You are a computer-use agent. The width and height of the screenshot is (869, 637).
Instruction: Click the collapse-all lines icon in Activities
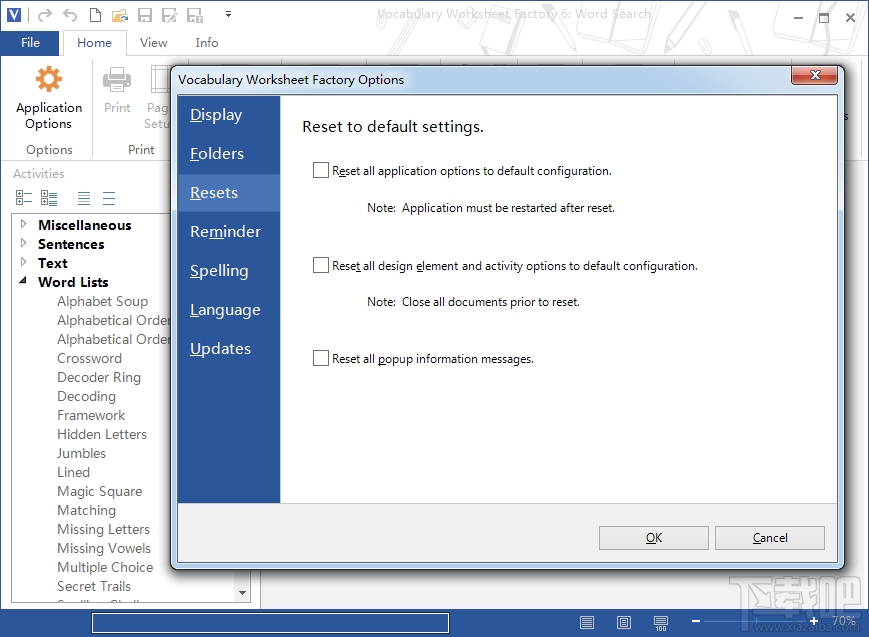(x=109, y=198)
